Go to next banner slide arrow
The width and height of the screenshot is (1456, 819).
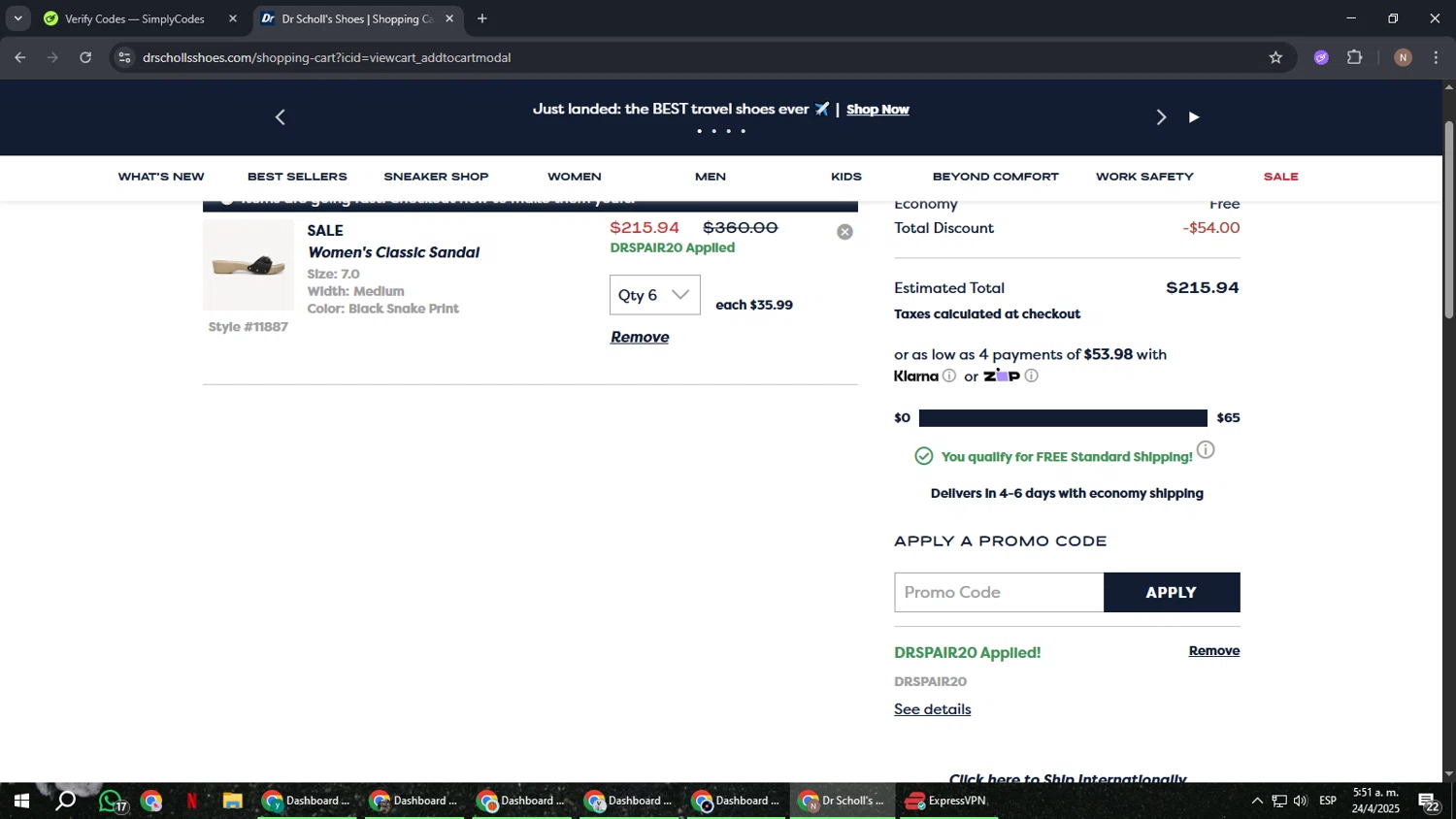[x=1161, y=117]
